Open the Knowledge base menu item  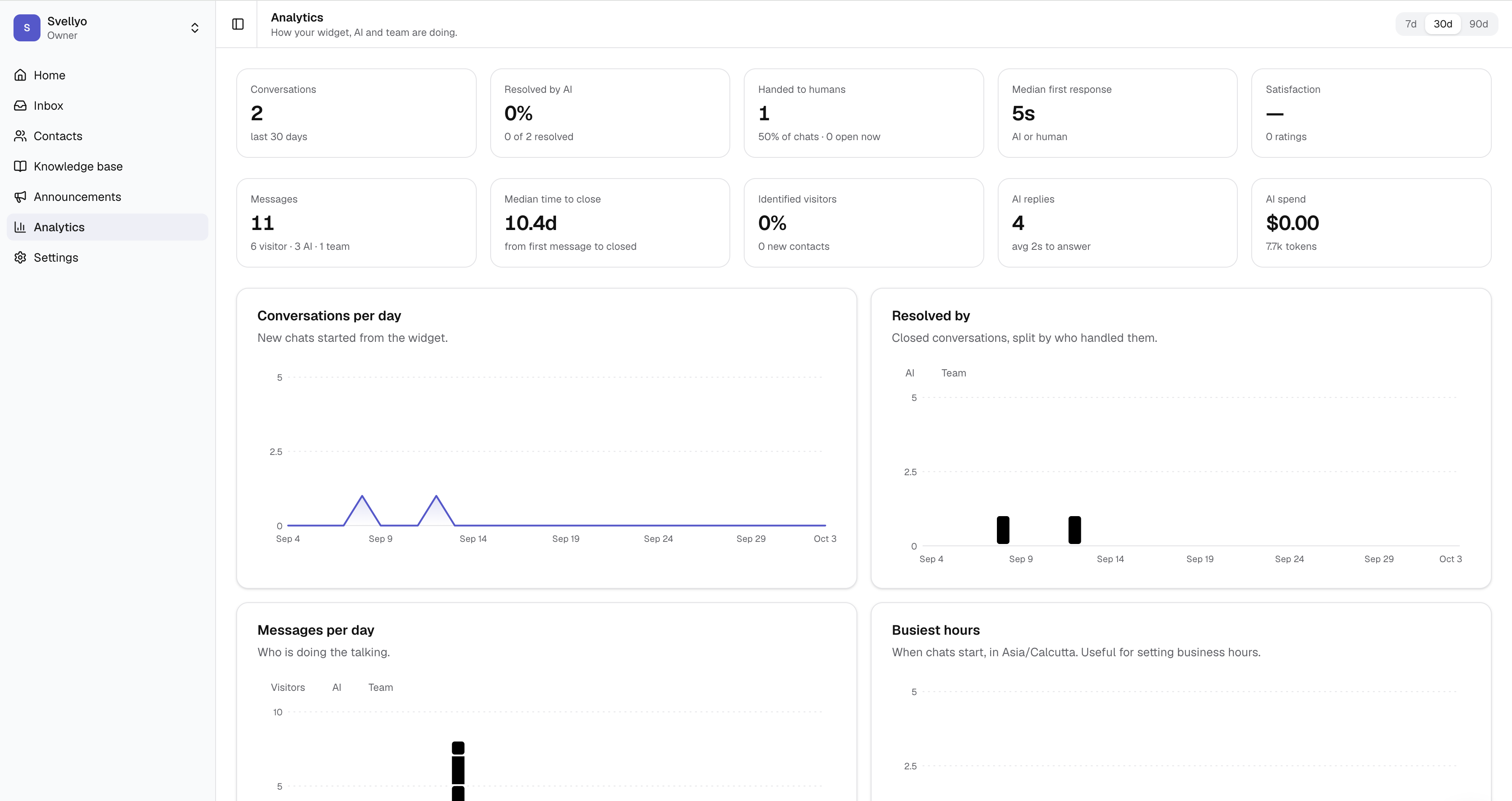click(108, 166)
